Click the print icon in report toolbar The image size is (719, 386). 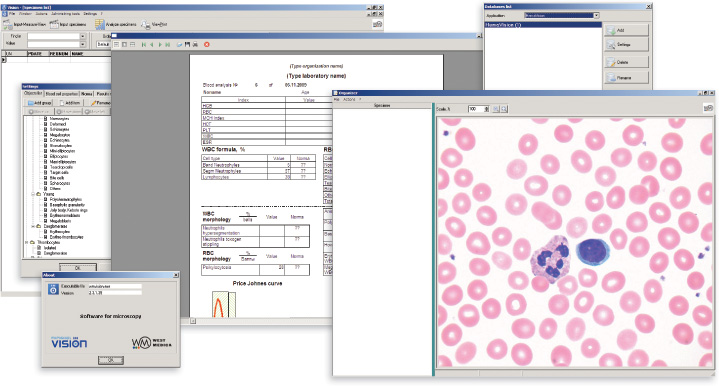[195, 44]
